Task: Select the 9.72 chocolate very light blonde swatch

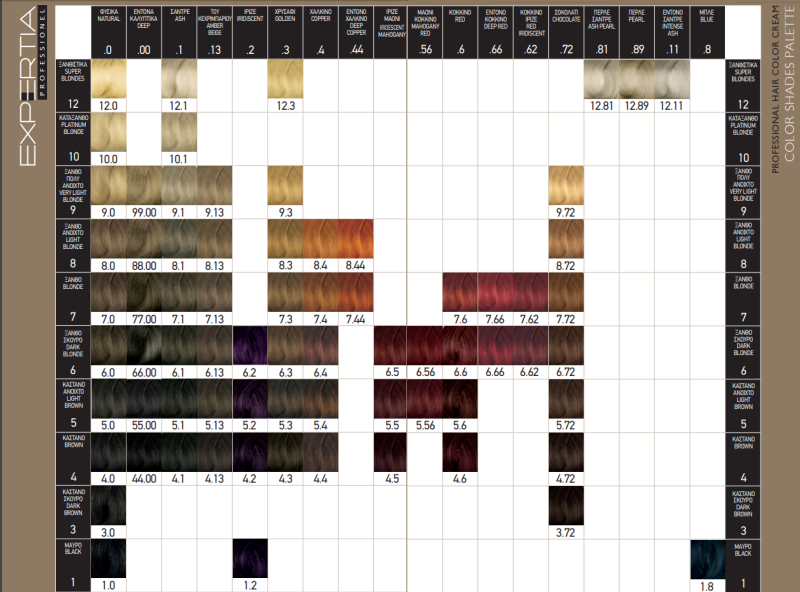Action: click(x=566, y=185)
